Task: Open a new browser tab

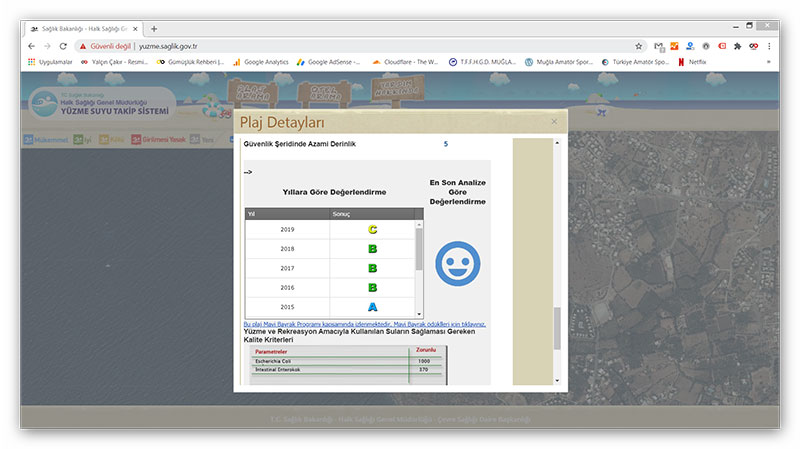Action: pyautogui.click(x=154, y=29)
